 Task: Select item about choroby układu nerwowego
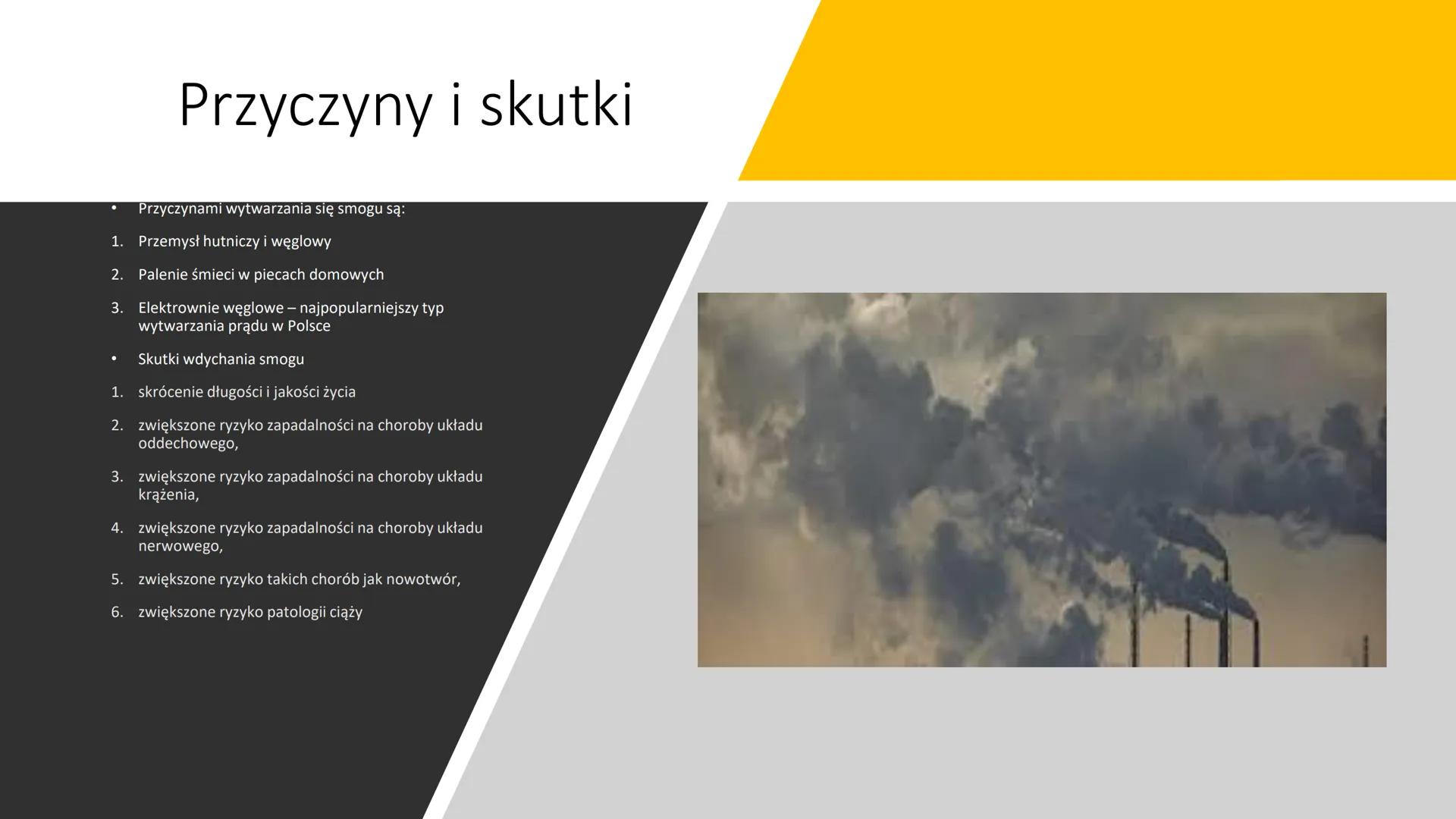(x=310, y=536)
